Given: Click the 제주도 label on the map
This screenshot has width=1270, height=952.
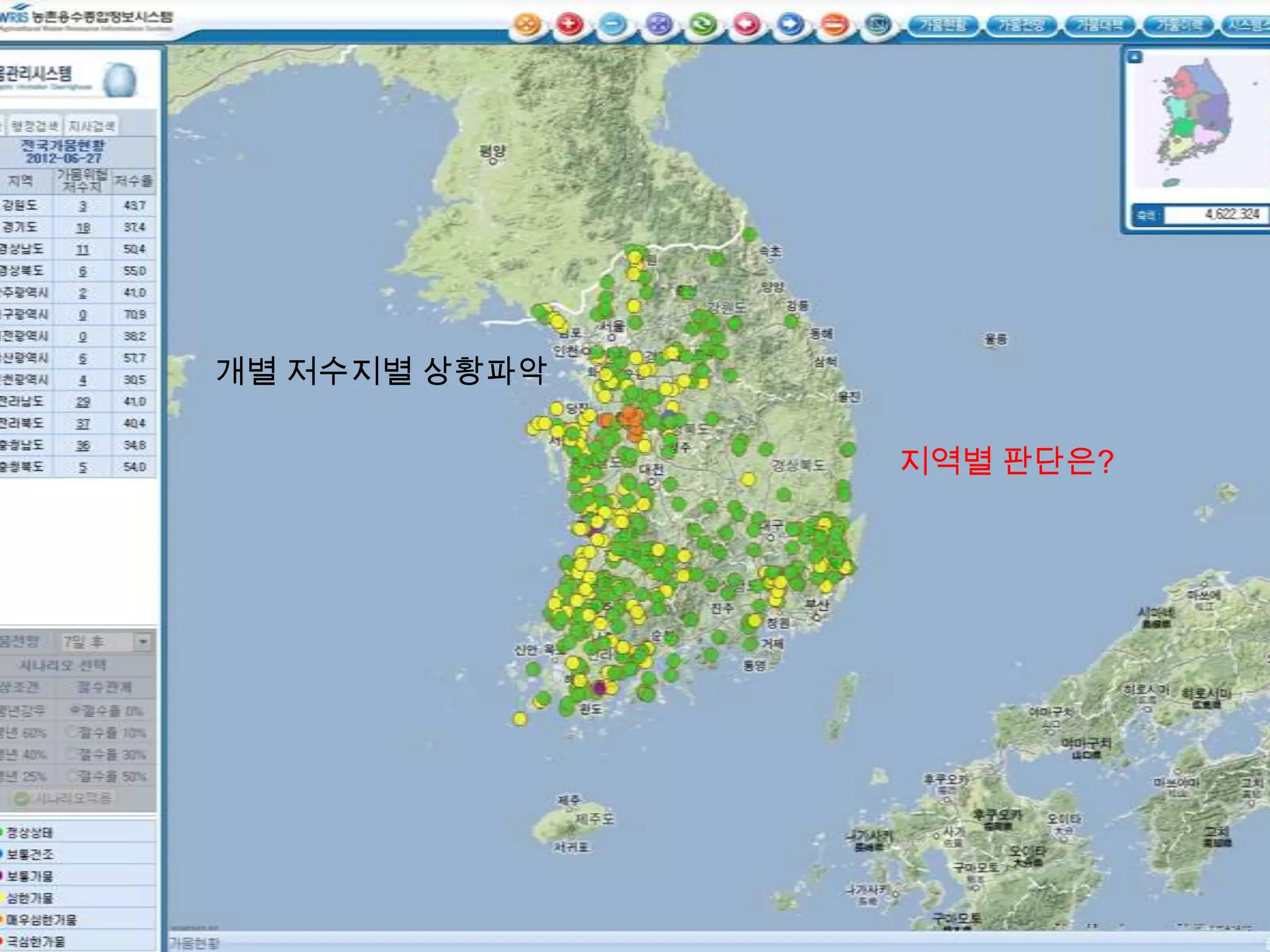Looking at the screenshot, I should pyautogui.click(x=594, y=819).
